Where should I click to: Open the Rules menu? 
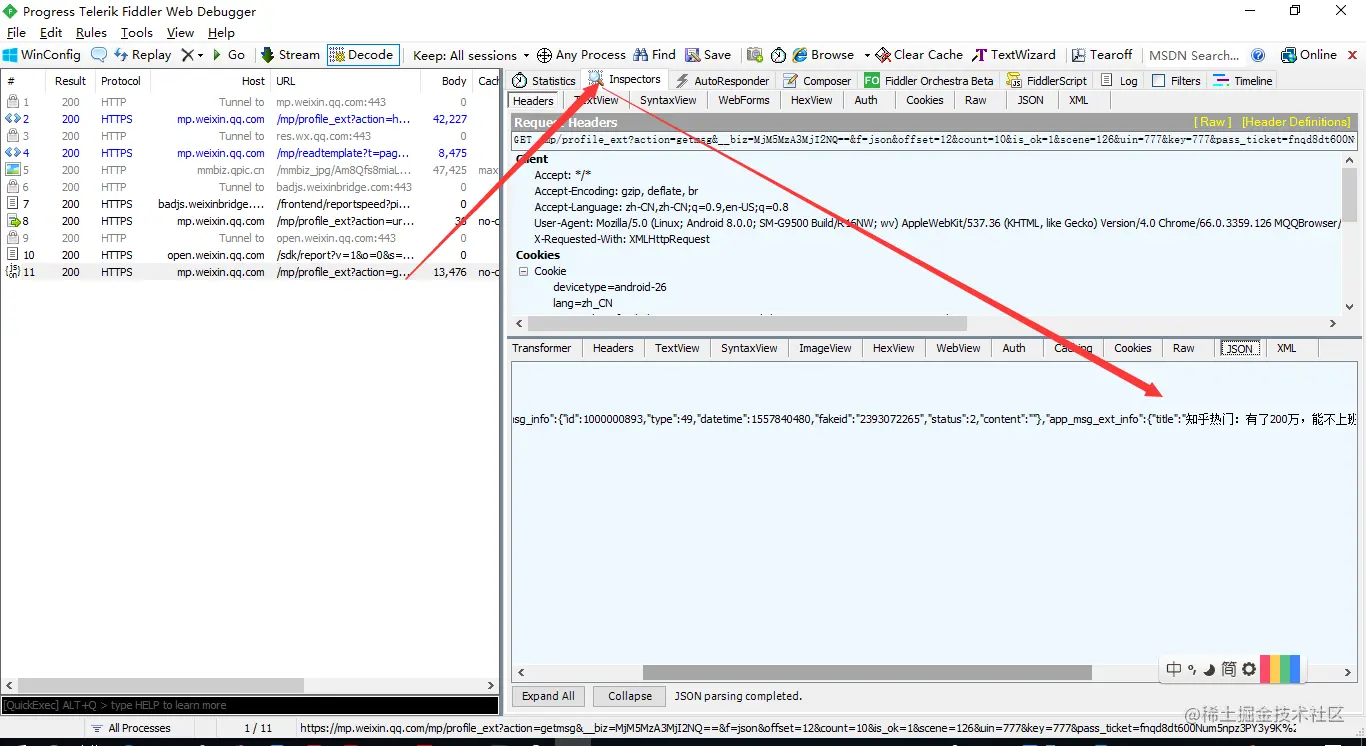pos(91,33)
